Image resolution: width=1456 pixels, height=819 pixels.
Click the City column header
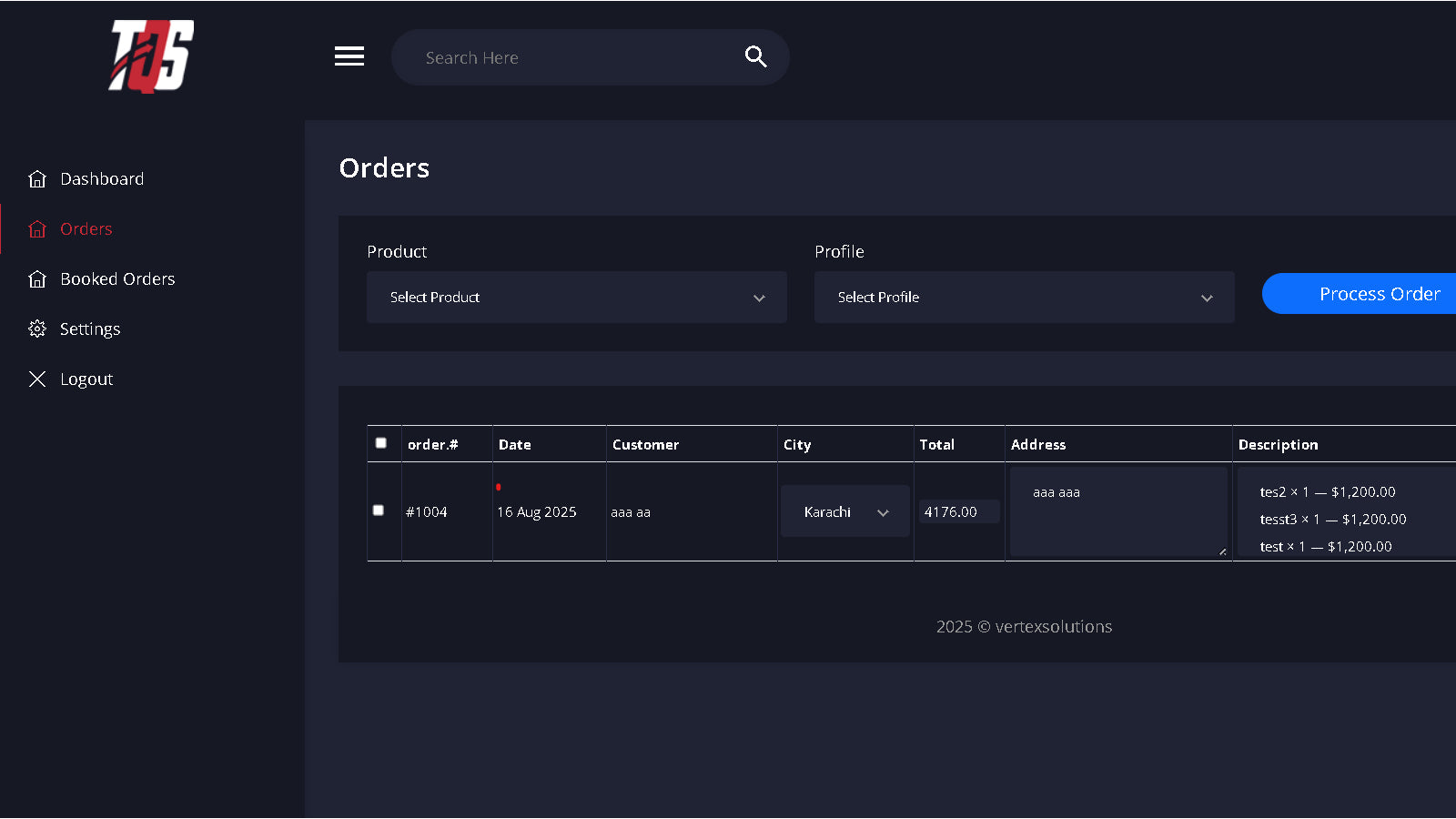797,445
